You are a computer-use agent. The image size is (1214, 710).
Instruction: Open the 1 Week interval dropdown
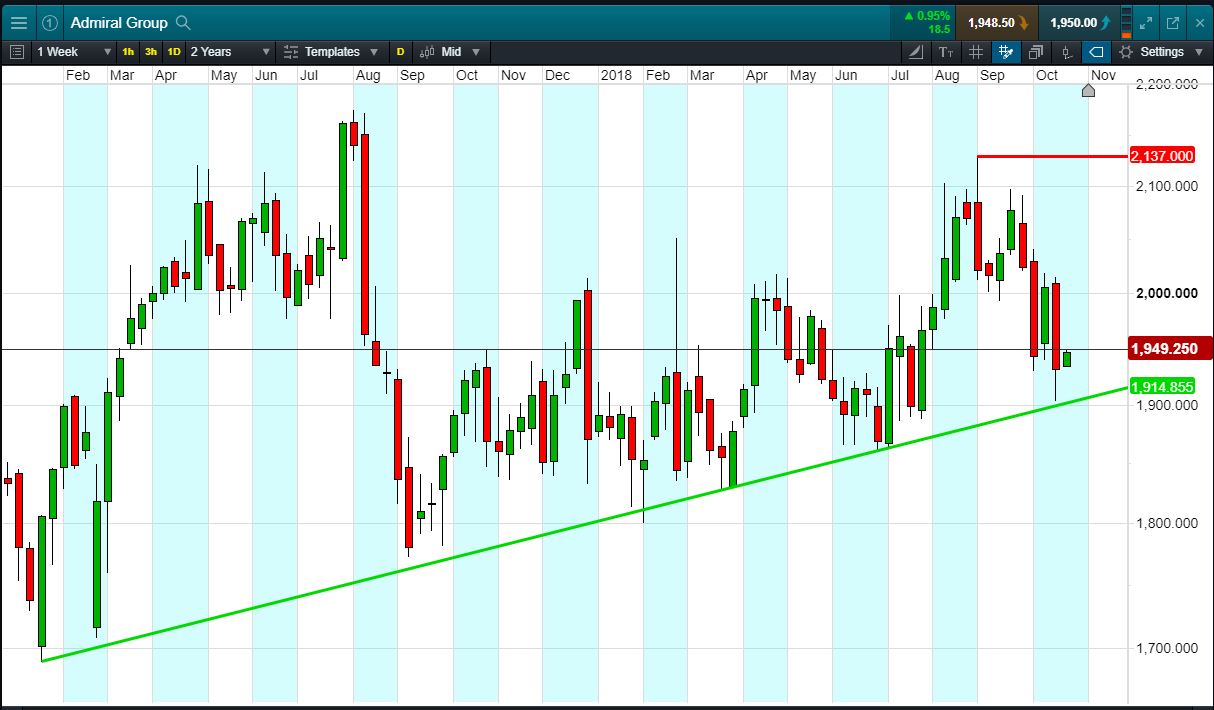tap(74, 52)
